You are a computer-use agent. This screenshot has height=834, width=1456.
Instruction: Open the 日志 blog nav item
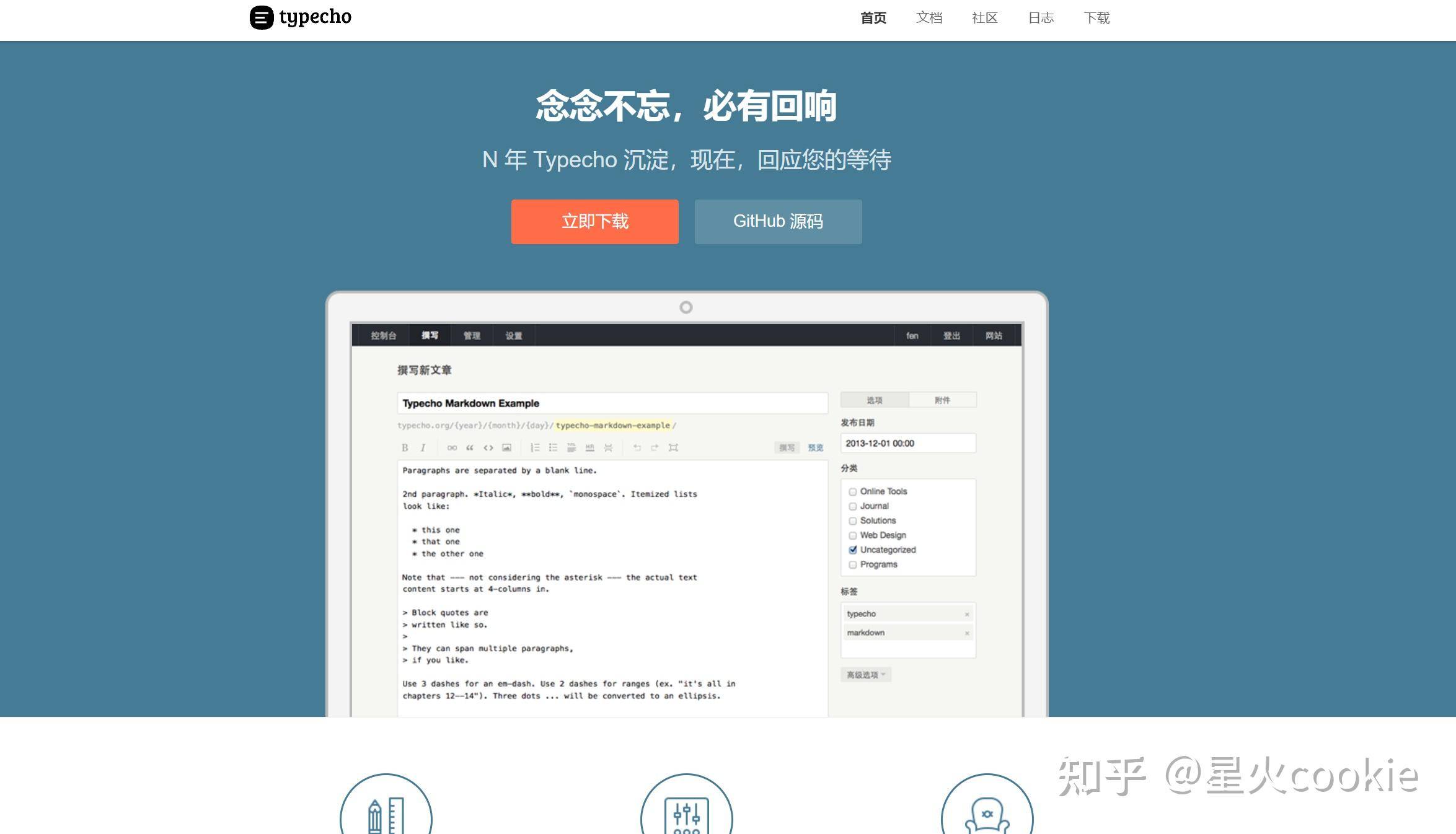[x=1041, y=18]
